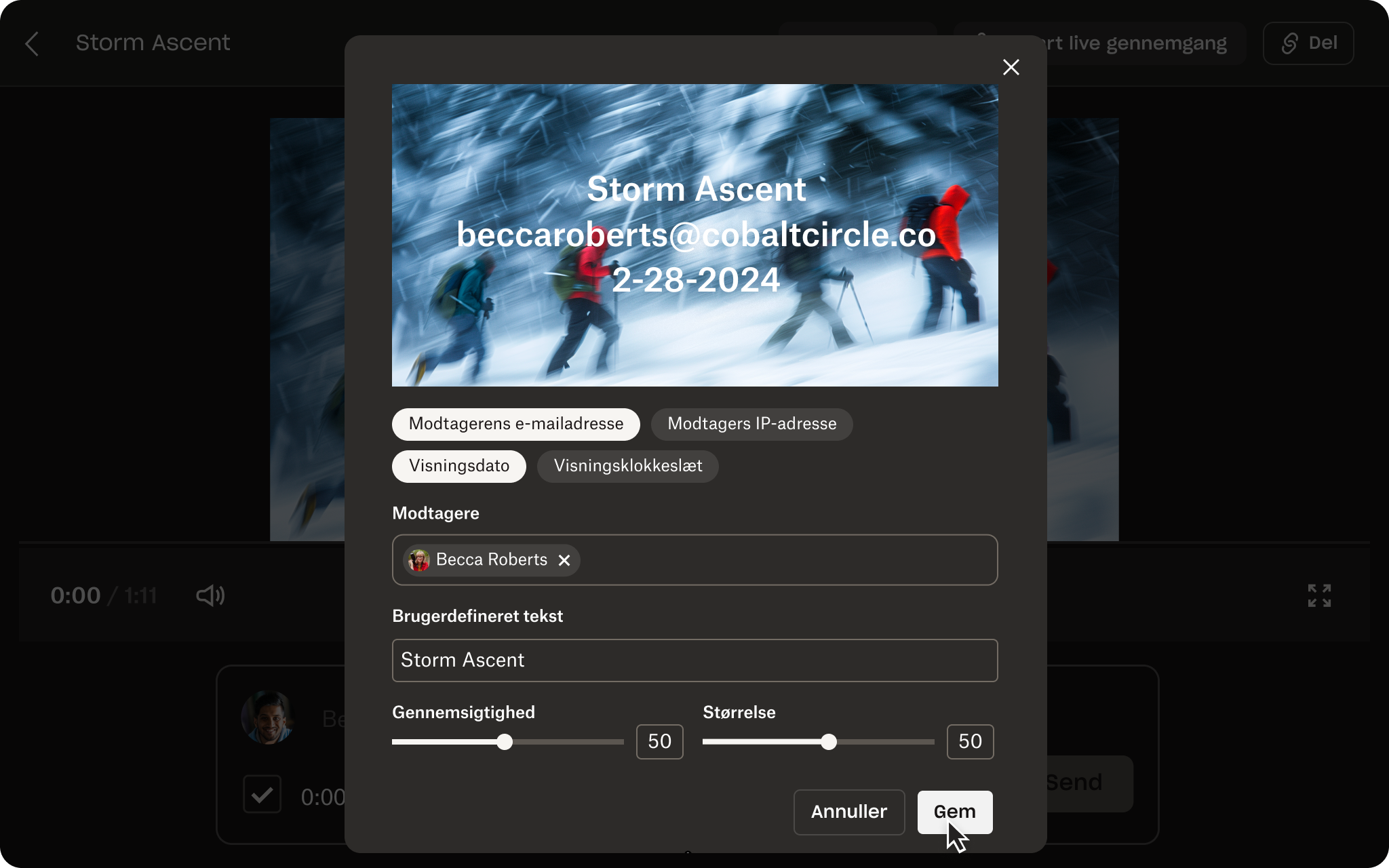This screenshot has width=1389, height=868.
Task: Click Becca Roberts avatar in recipient chip
Action: click(419, 560)
